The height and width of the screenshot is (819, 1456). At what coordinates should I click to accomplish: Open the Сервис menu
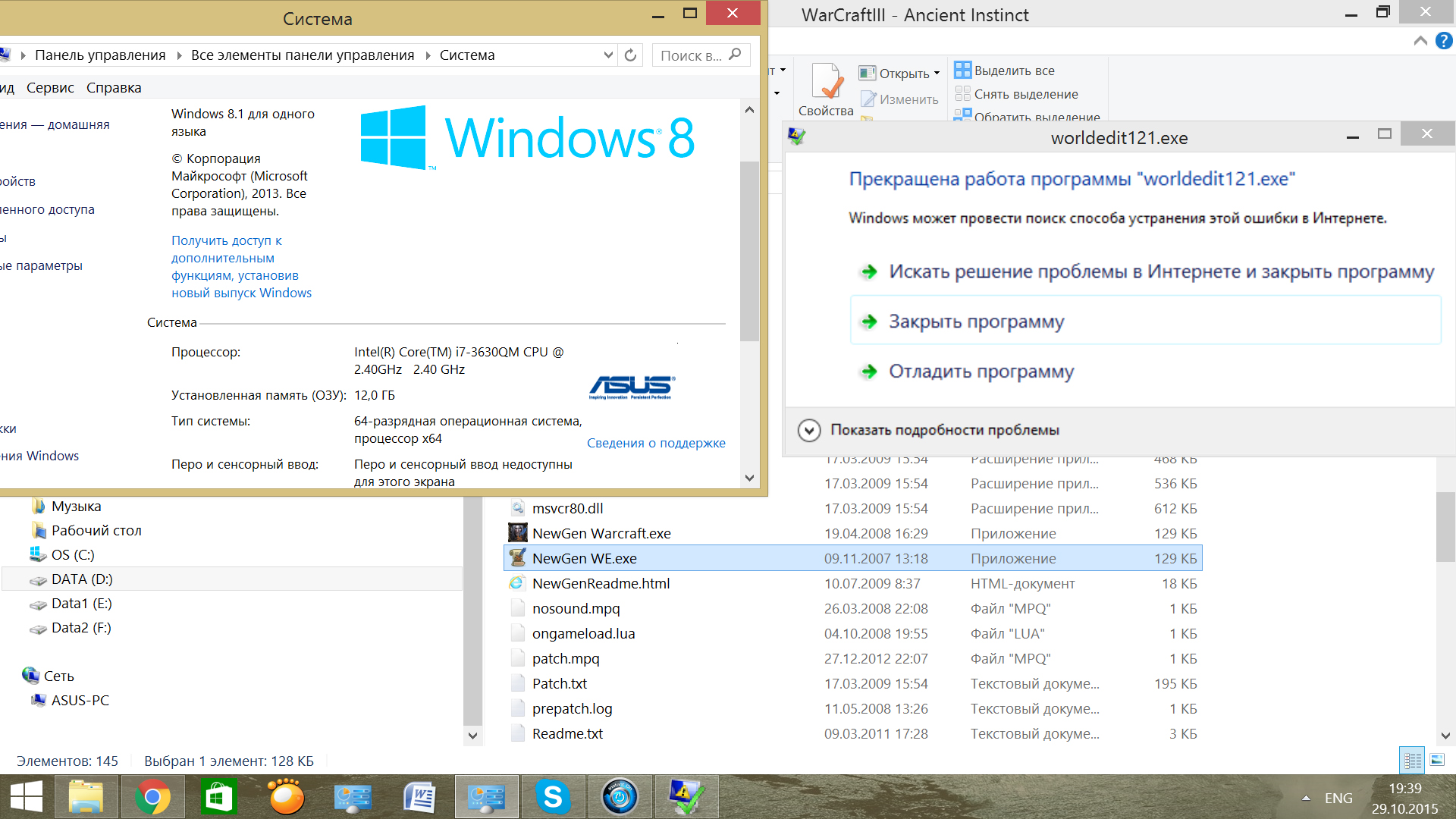(50, 88)
